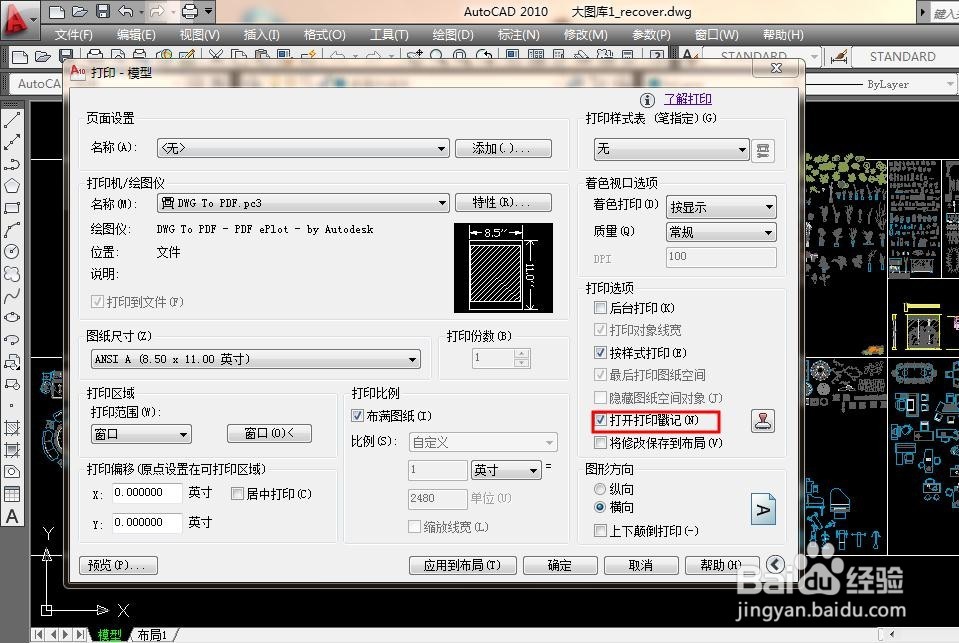
Task: Select 纵向 orientation radio button
Action: pos(600,489)
